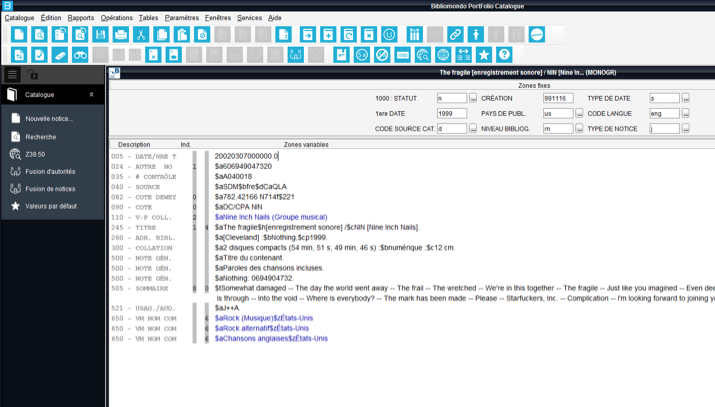Click the document with arrow-into-window icon

(308, 34)
